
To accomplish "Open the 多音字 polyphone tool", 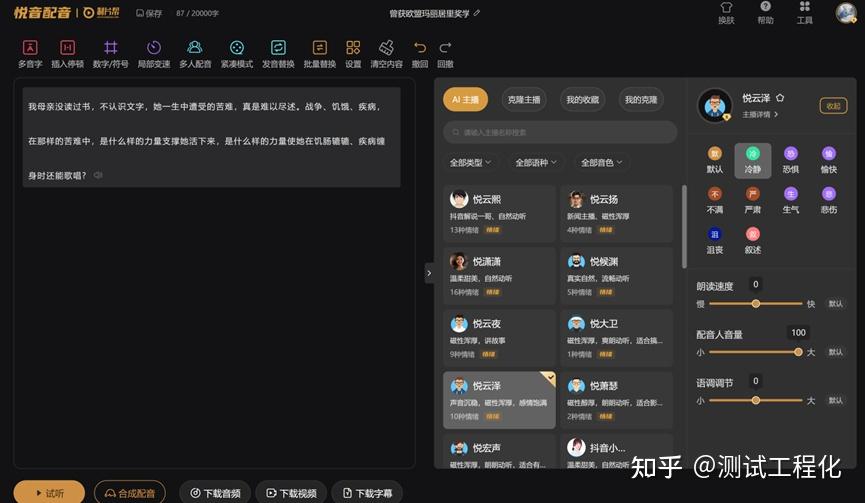I will pos(30,54).
